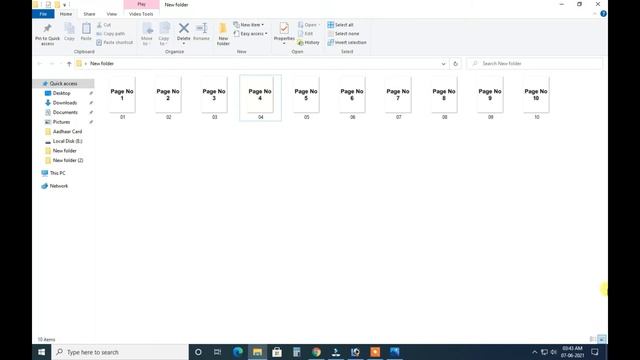Open Downloads in navigation pane

point(65,103)
